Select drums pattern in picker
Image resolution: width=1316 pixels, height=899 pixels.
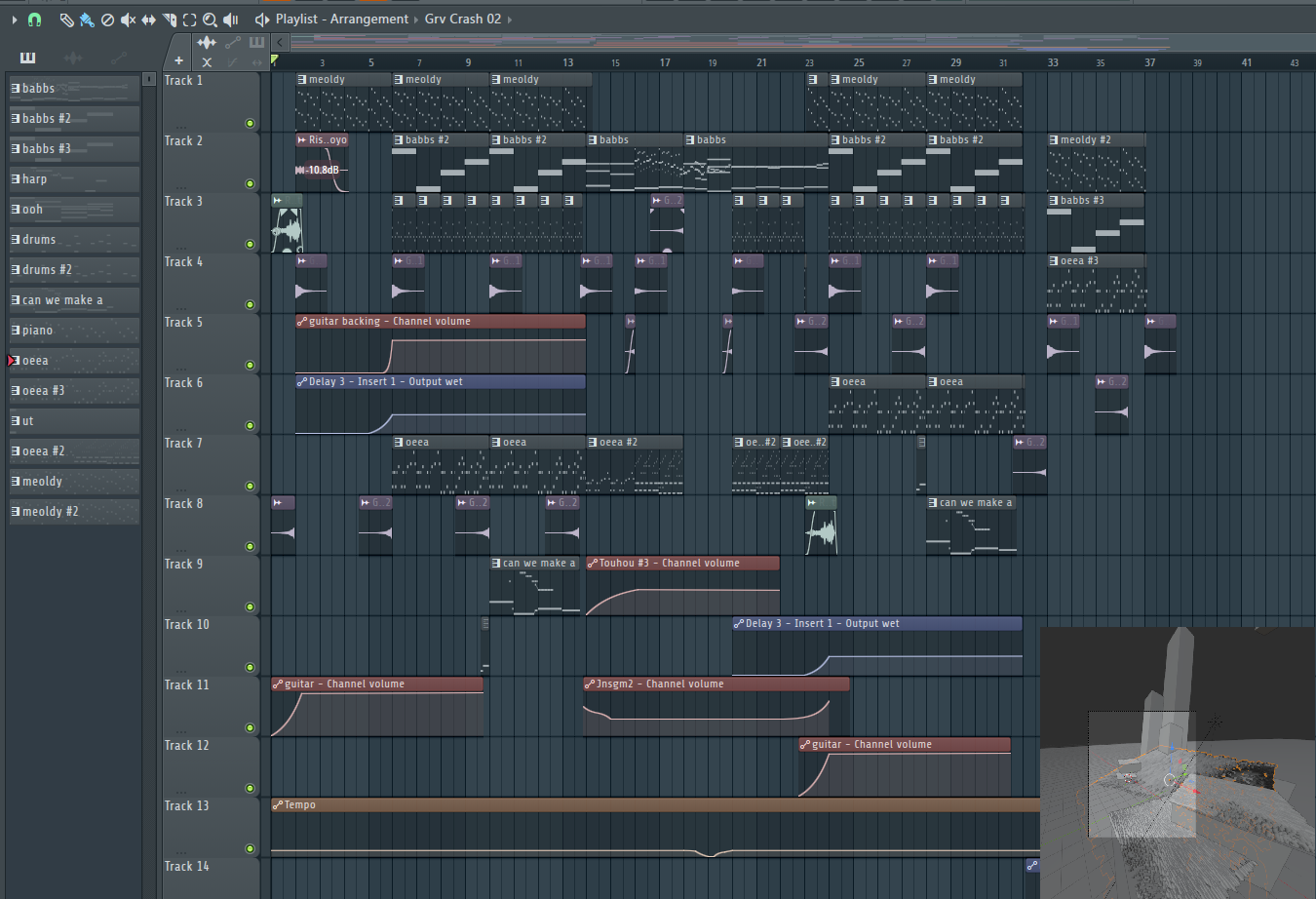click(74, 239)
